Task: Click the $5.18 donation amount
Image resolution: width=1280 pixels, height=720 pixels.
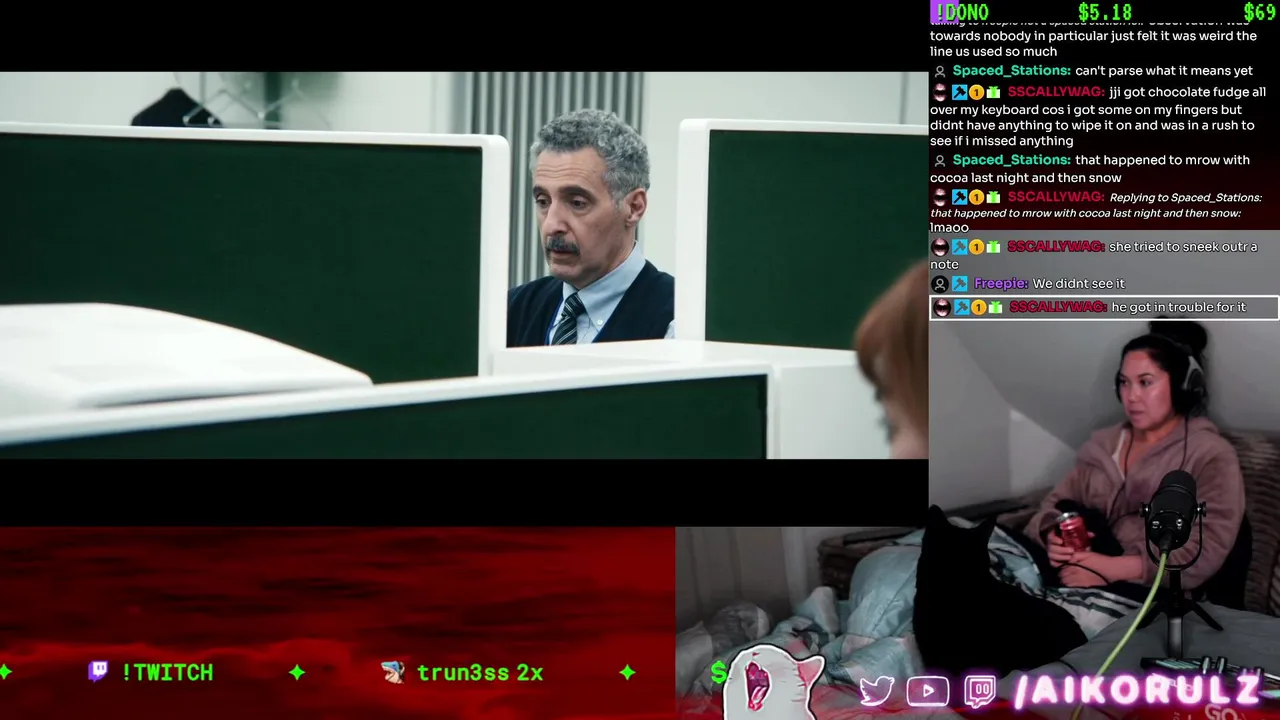Action: pyautogui.click(x=1105, y=12)
